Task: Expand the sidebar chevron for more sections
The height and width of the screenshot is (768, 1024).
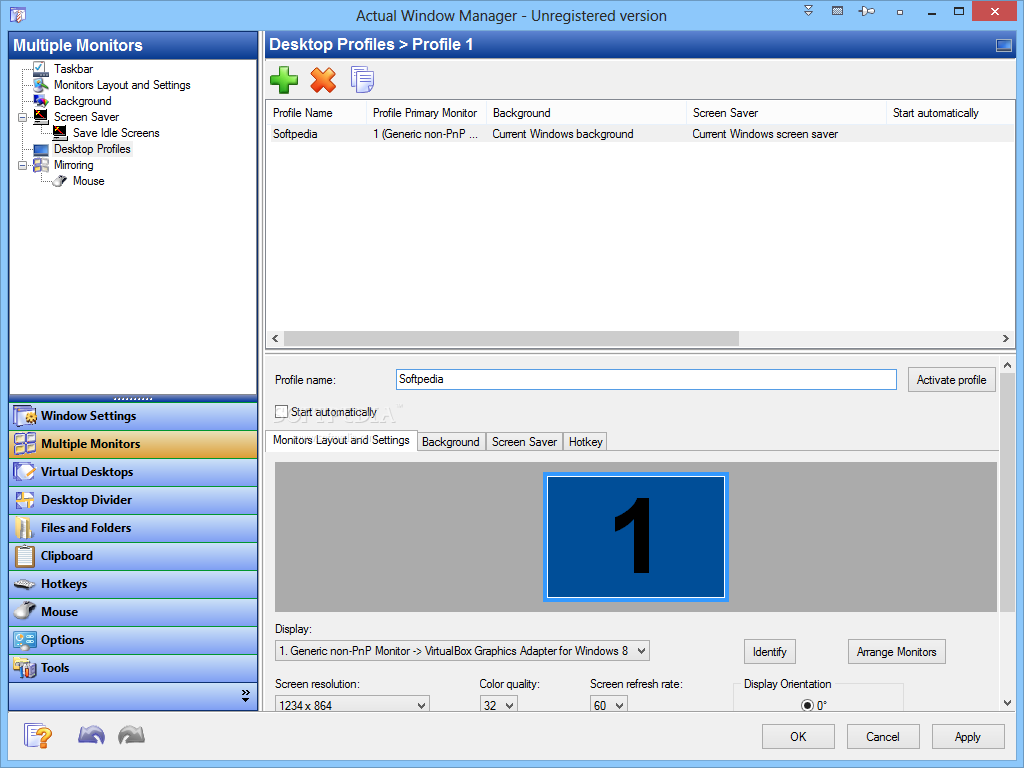Action: pos(246,696)
